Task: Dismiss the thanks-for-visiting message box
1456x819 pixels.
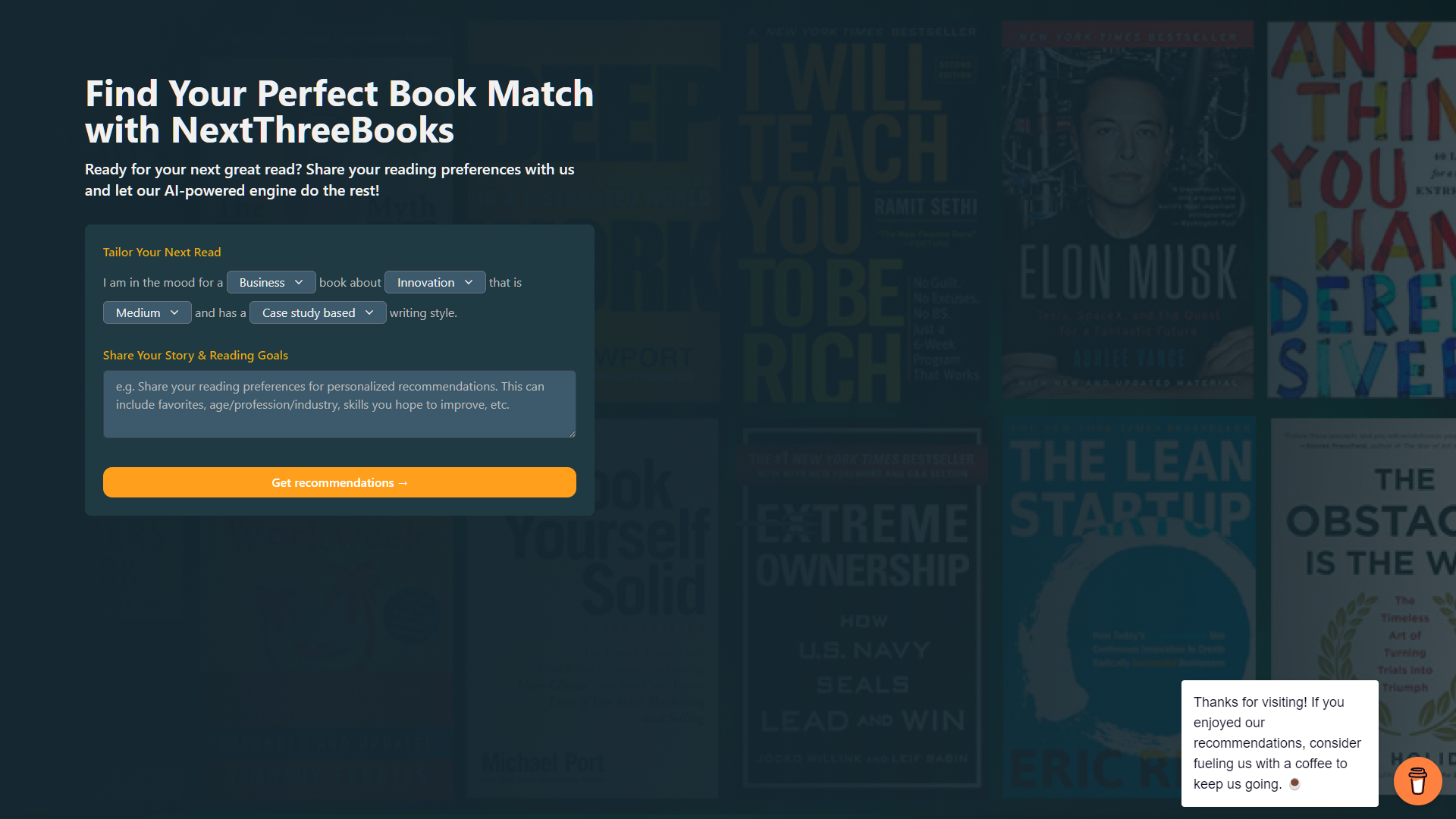Action: tap(1279, 743)
